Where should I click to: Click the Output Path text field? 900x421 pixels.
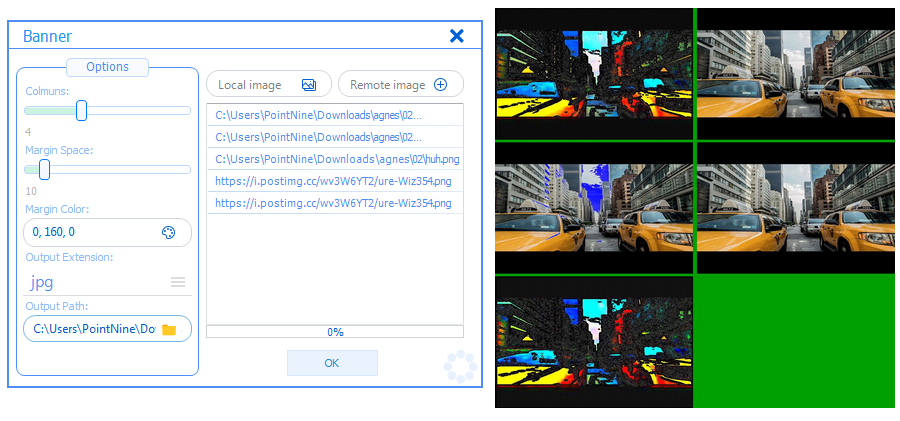(107, 329)
